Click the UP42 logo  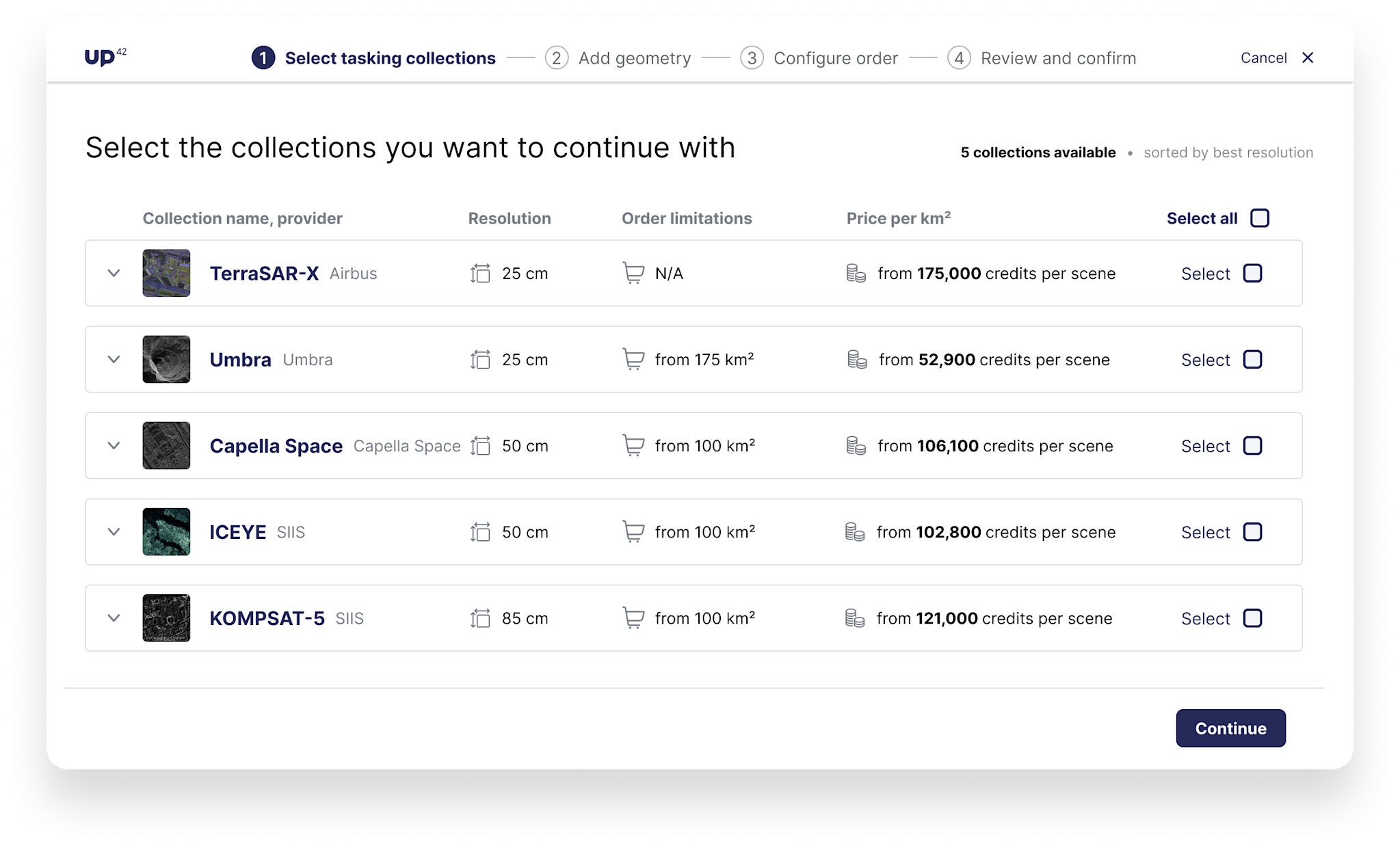105,57
